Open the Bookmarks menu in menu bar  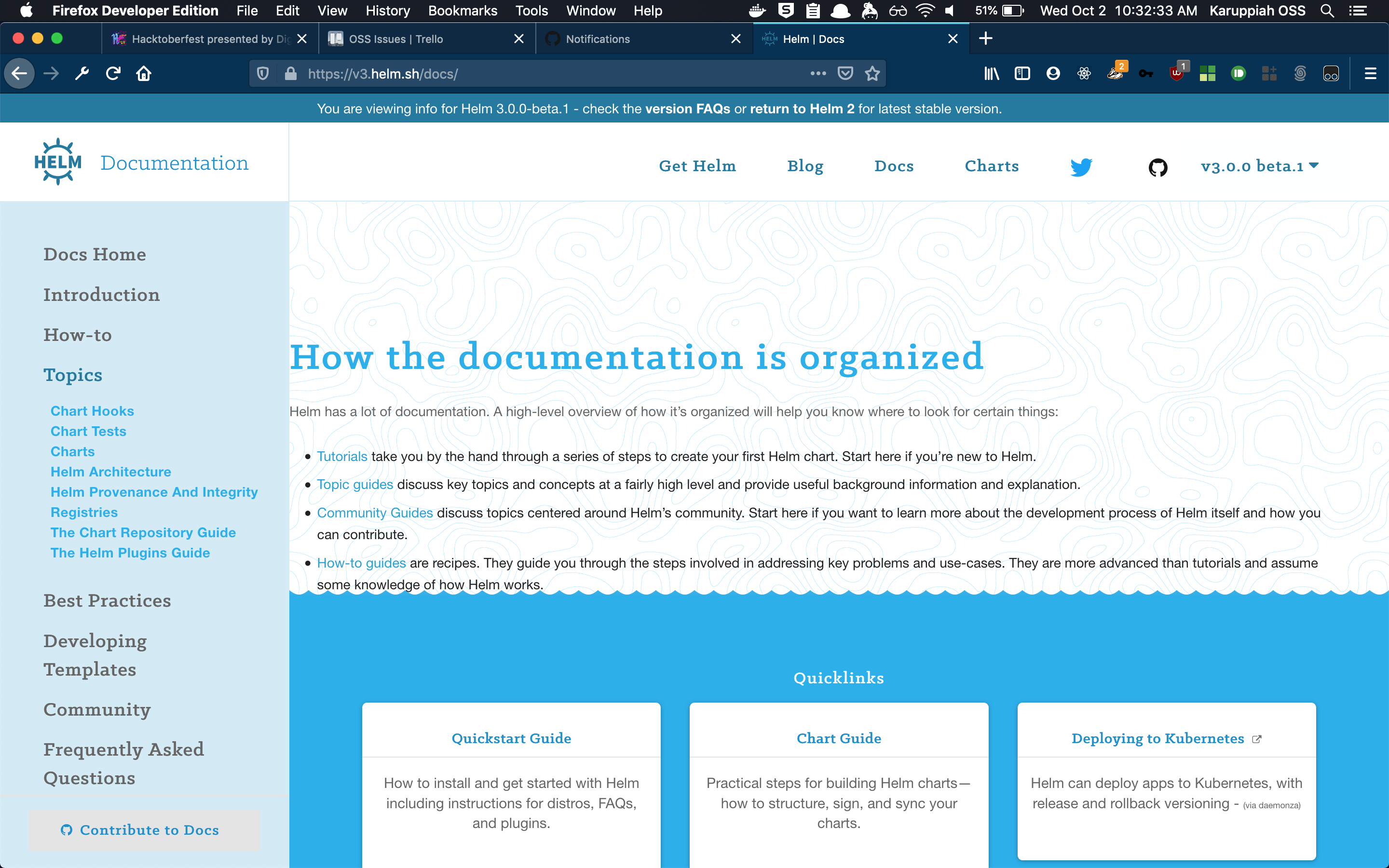[x=463, y=10]
